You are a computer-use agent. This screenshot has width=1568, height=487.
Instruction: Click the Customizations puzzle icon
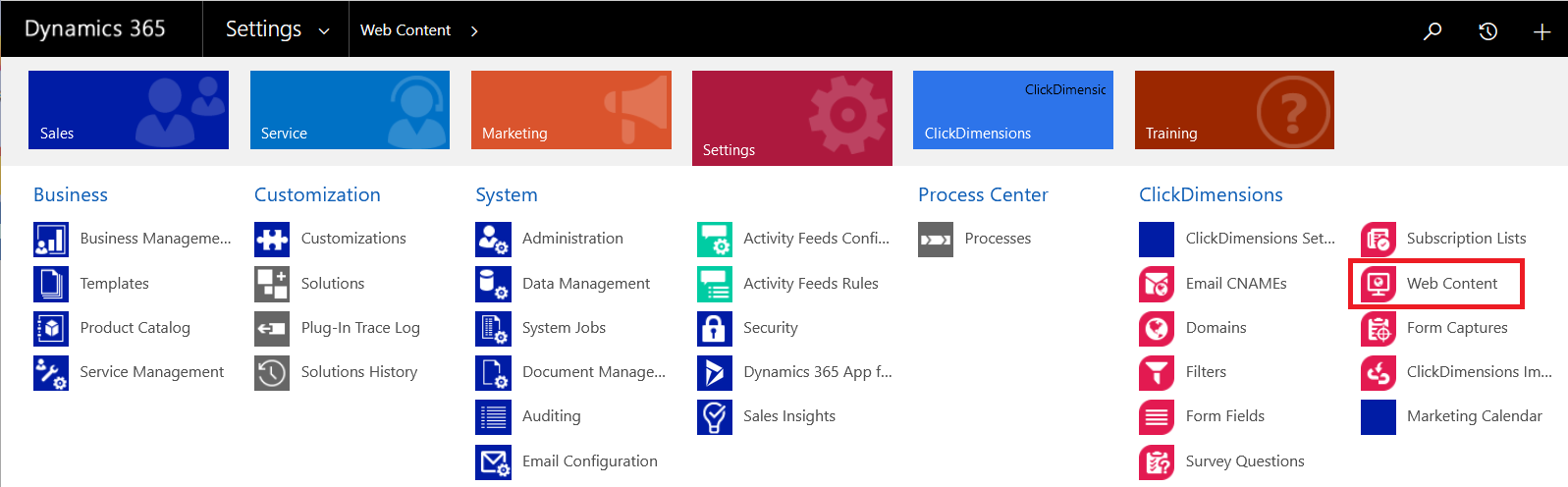click(272, 239)
